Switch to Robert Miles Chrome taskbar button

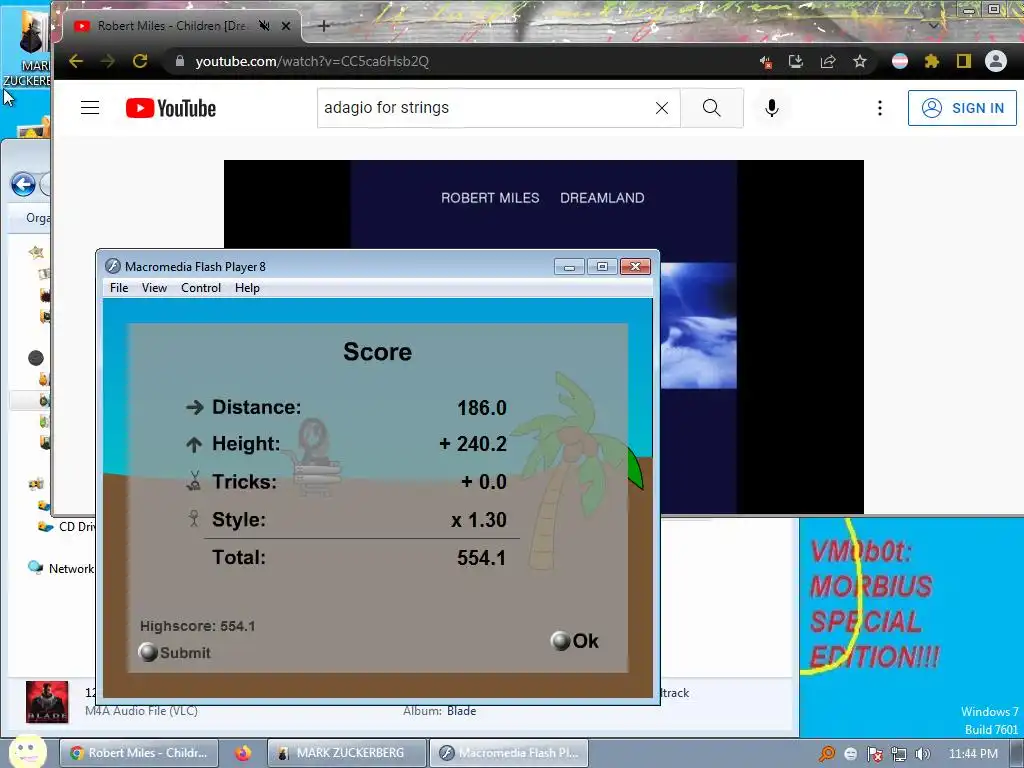point(139,753)
